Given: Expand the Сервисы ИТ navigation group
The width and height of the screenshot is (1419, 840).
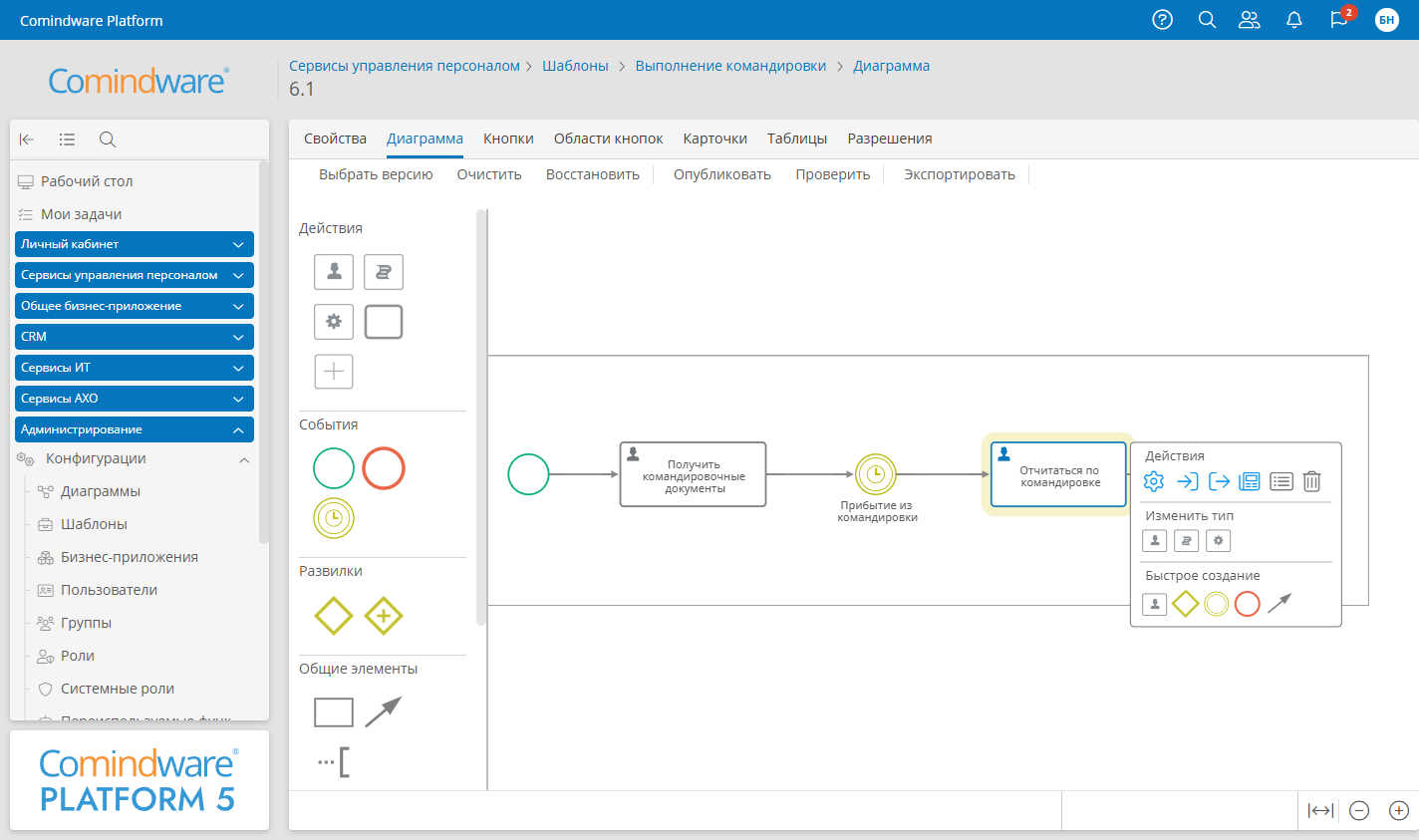Looking at the screenshot, I should click(238, 369).
